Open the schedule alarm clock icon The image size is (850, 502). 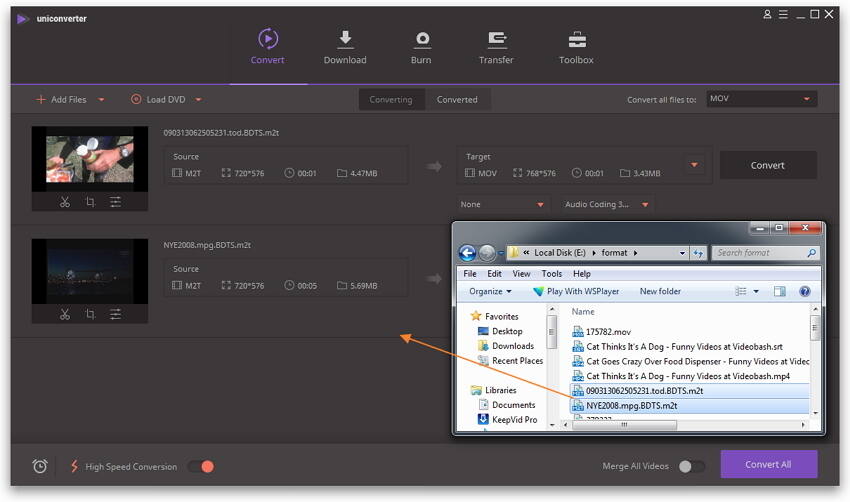coord(40,466)
